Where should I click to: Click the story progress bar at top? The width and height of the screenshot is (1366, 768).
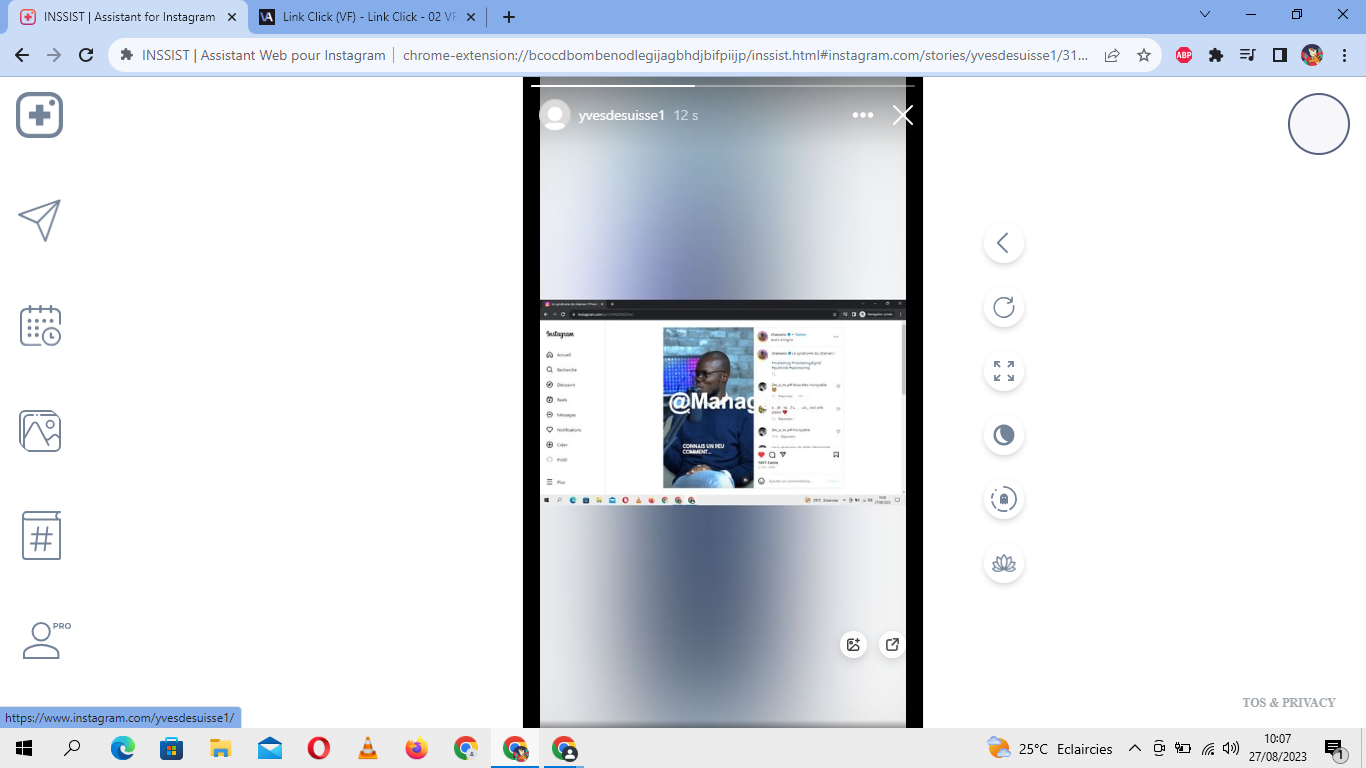point(722,86)
